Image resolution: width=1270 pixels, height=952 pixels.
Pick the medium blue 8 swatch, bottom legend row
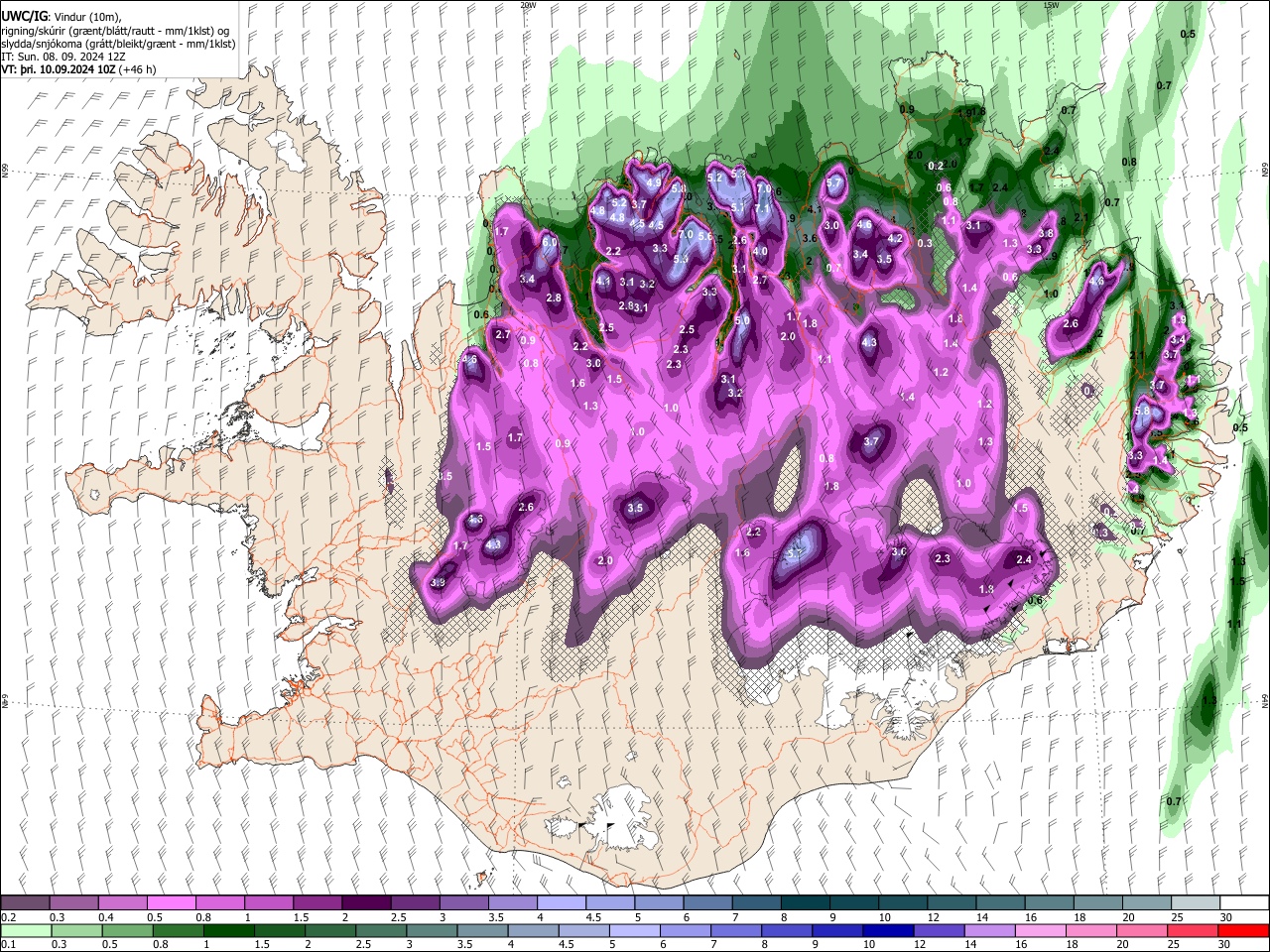click(787, 930)
